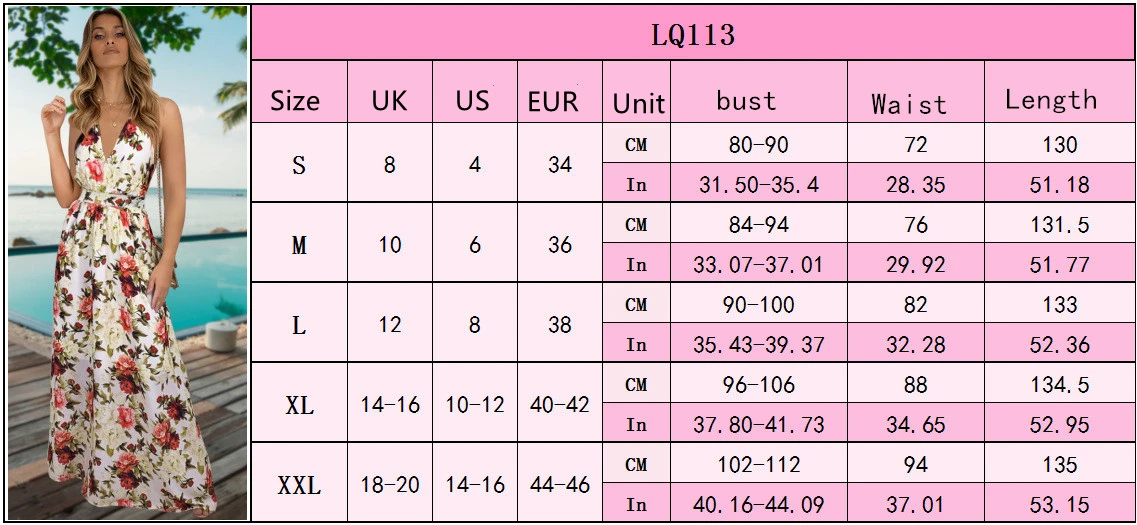Click the LQ113 title header
1137x525 pixels.
[x=692, y=35]
